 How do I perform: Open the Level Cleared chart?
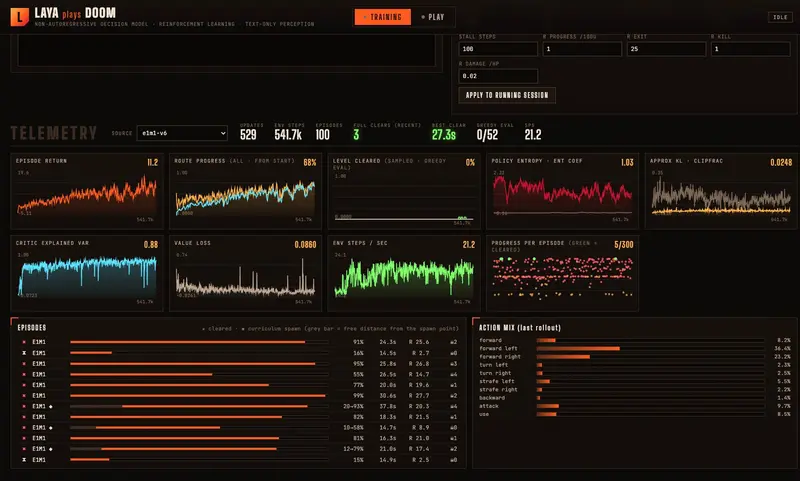click(x=404, y=191)
